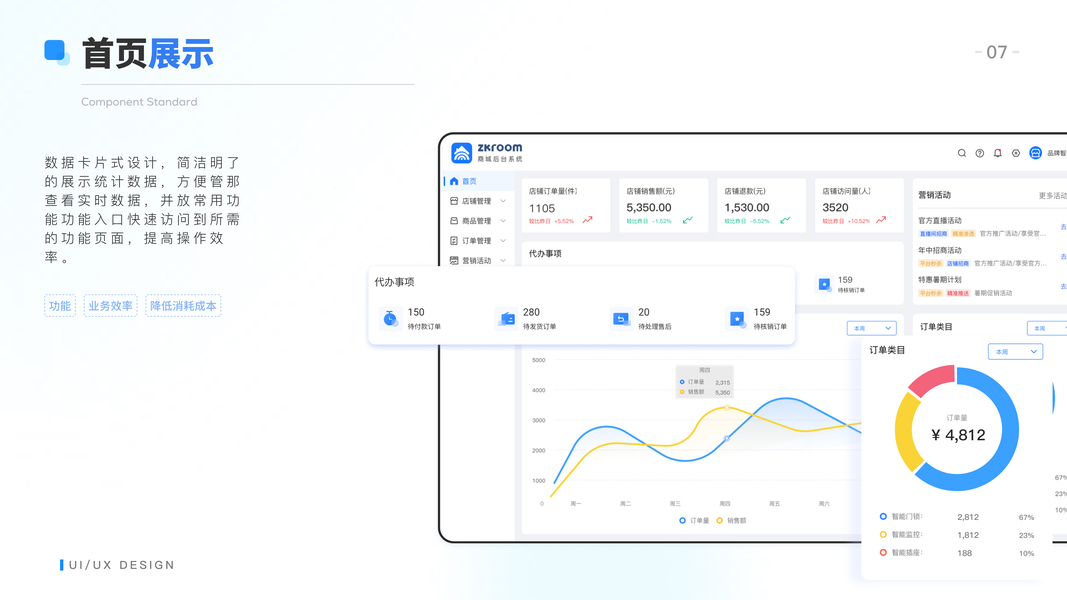Click the 店铺销售额(元) value 5,350.00
Image resolution: width=1067 pixels, height=600 pixels.
649,207
